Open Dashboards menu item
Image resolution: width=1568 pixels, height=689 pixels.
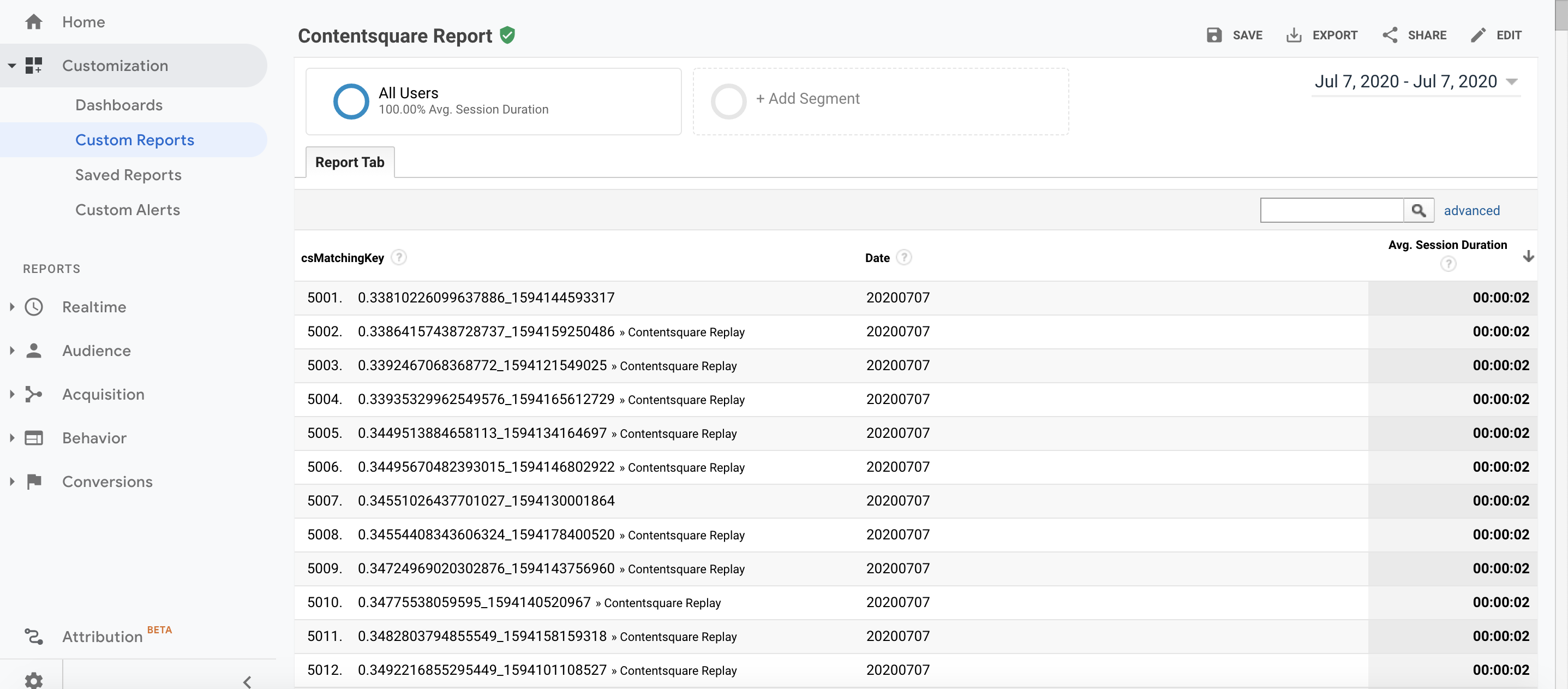click(119, 105)
